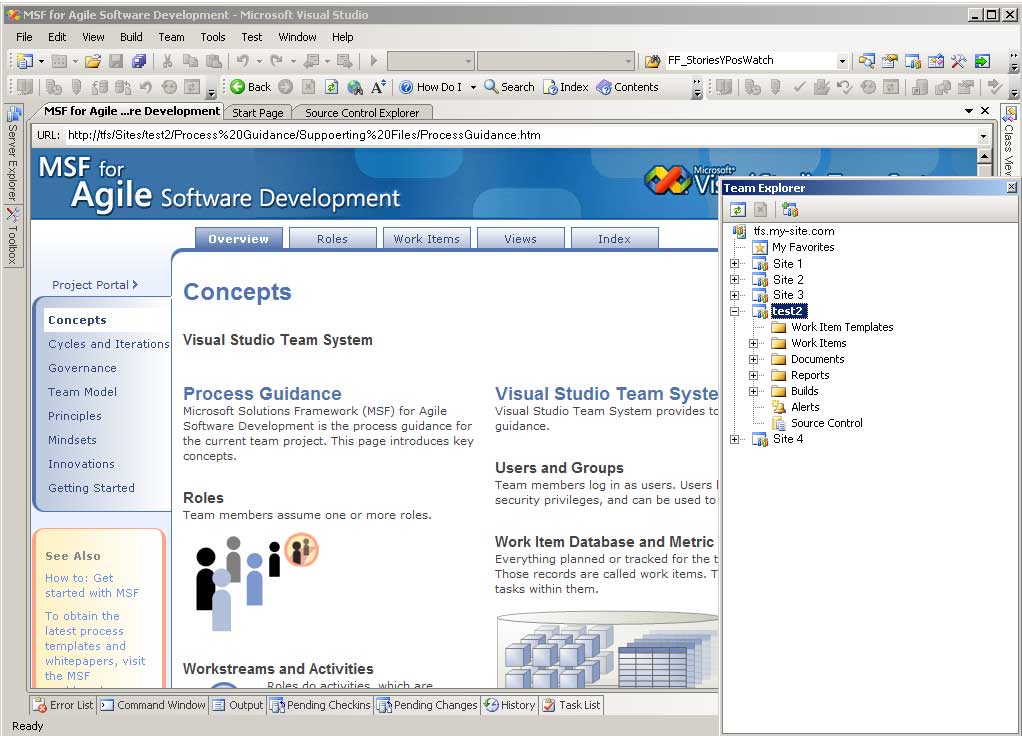Open the Pending Checkins panel tab
Image resolution: width=1022 pixels, height=736 pixels.
point(320,705)
